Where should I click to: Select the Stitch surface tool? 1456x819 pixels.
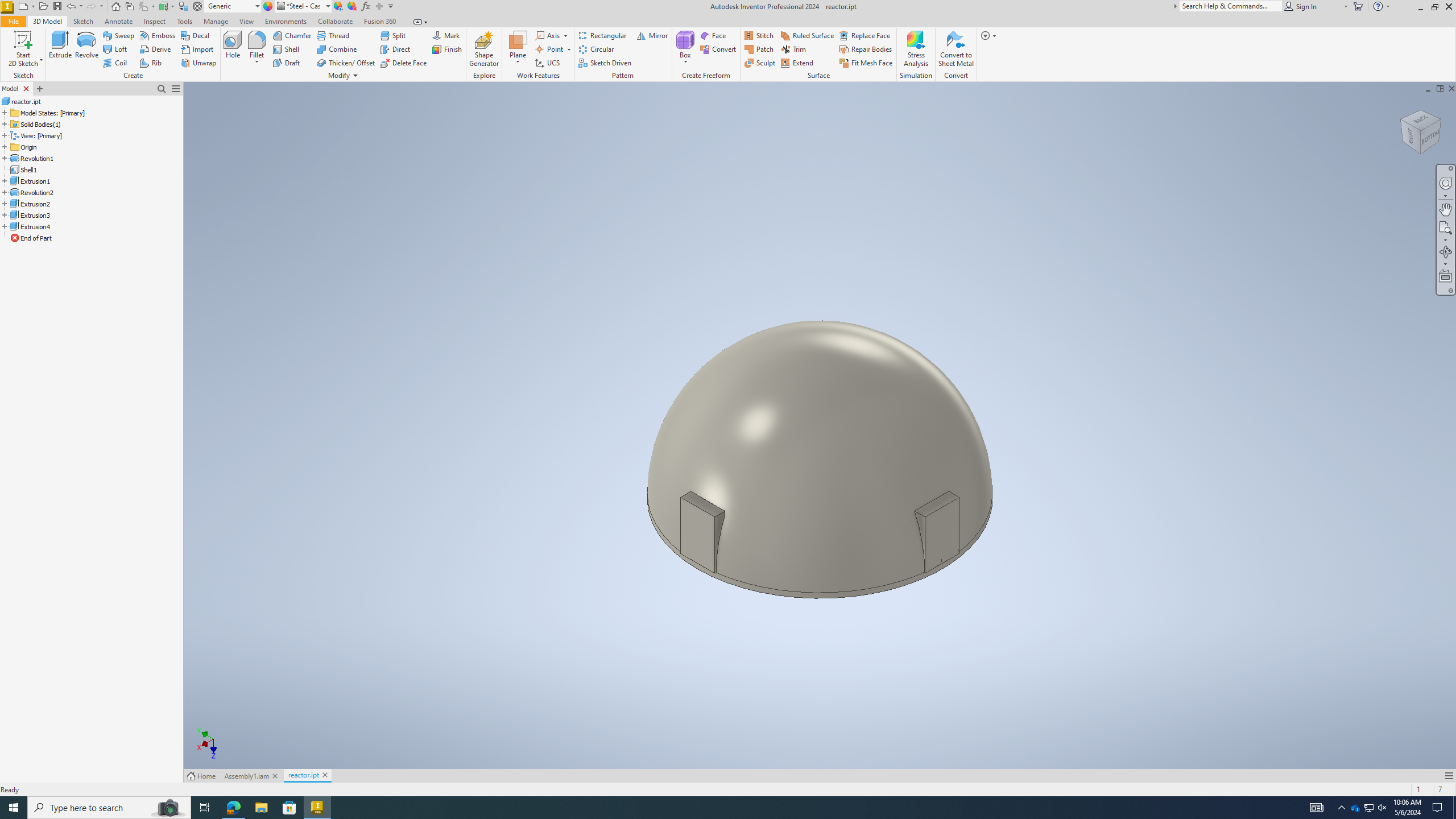759,35
